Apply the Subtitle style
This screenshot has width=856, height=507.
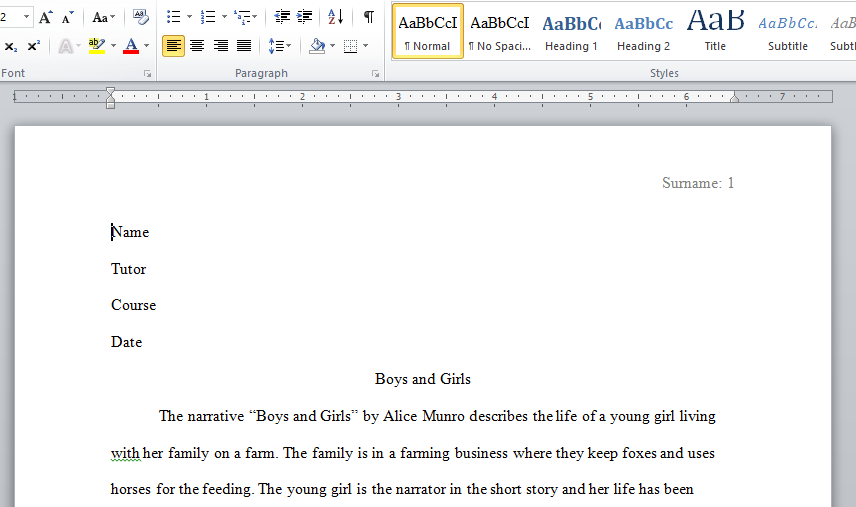(x=788, y=31)
